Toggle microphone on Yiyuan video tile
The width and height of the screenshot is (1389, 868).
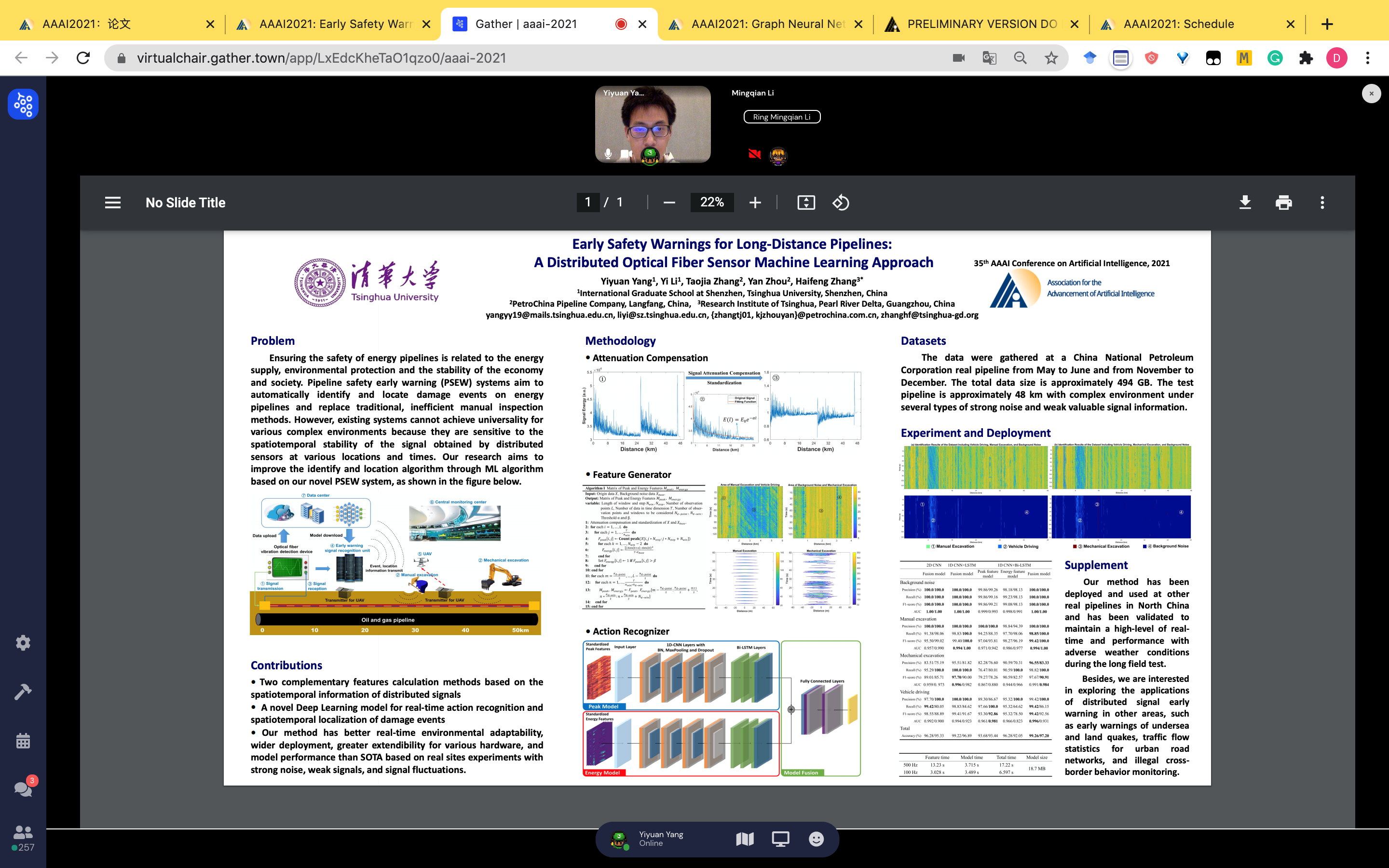608,154
